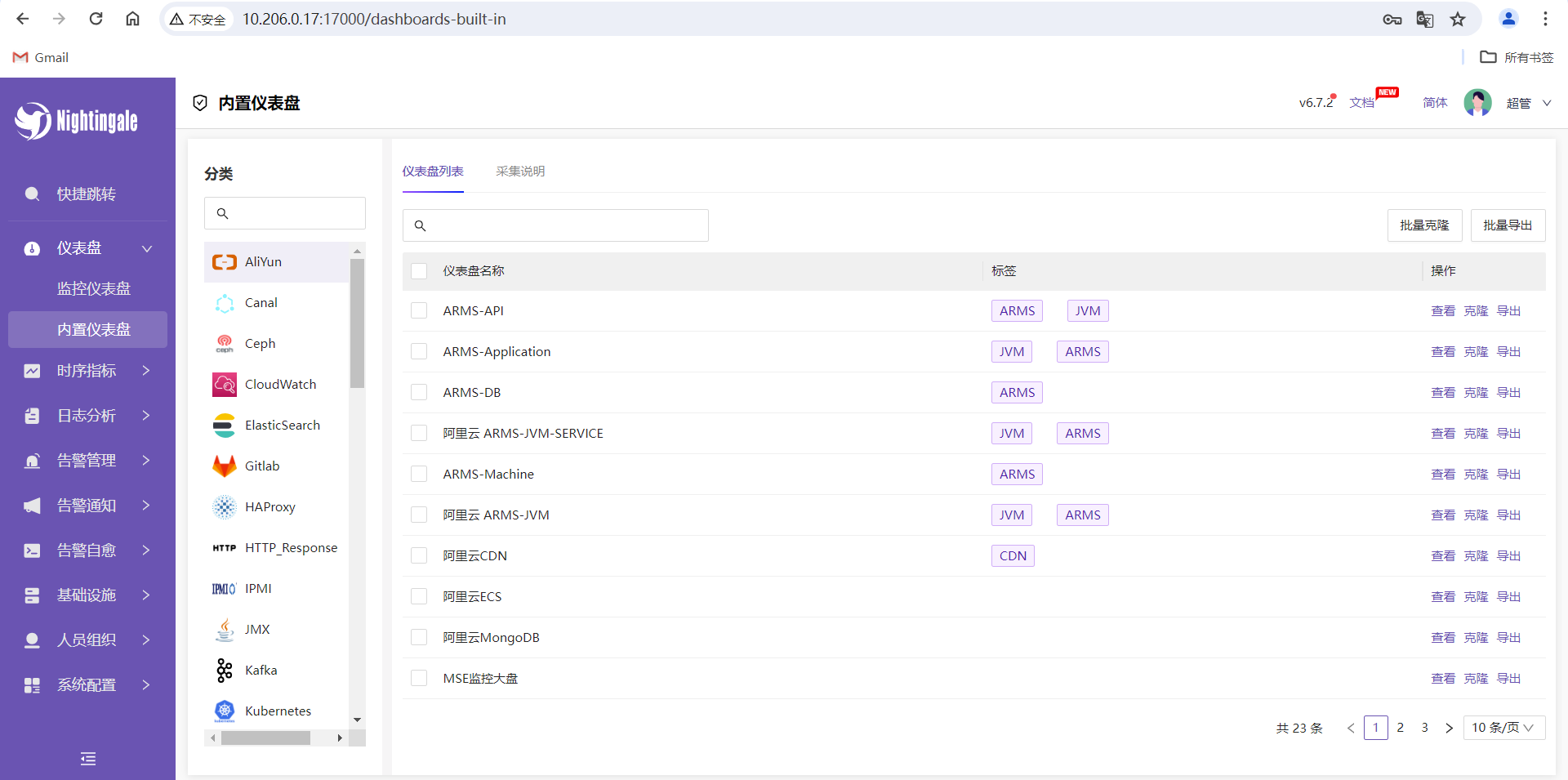
Task: Select the AliYun category icon
Action: (225, 262)
